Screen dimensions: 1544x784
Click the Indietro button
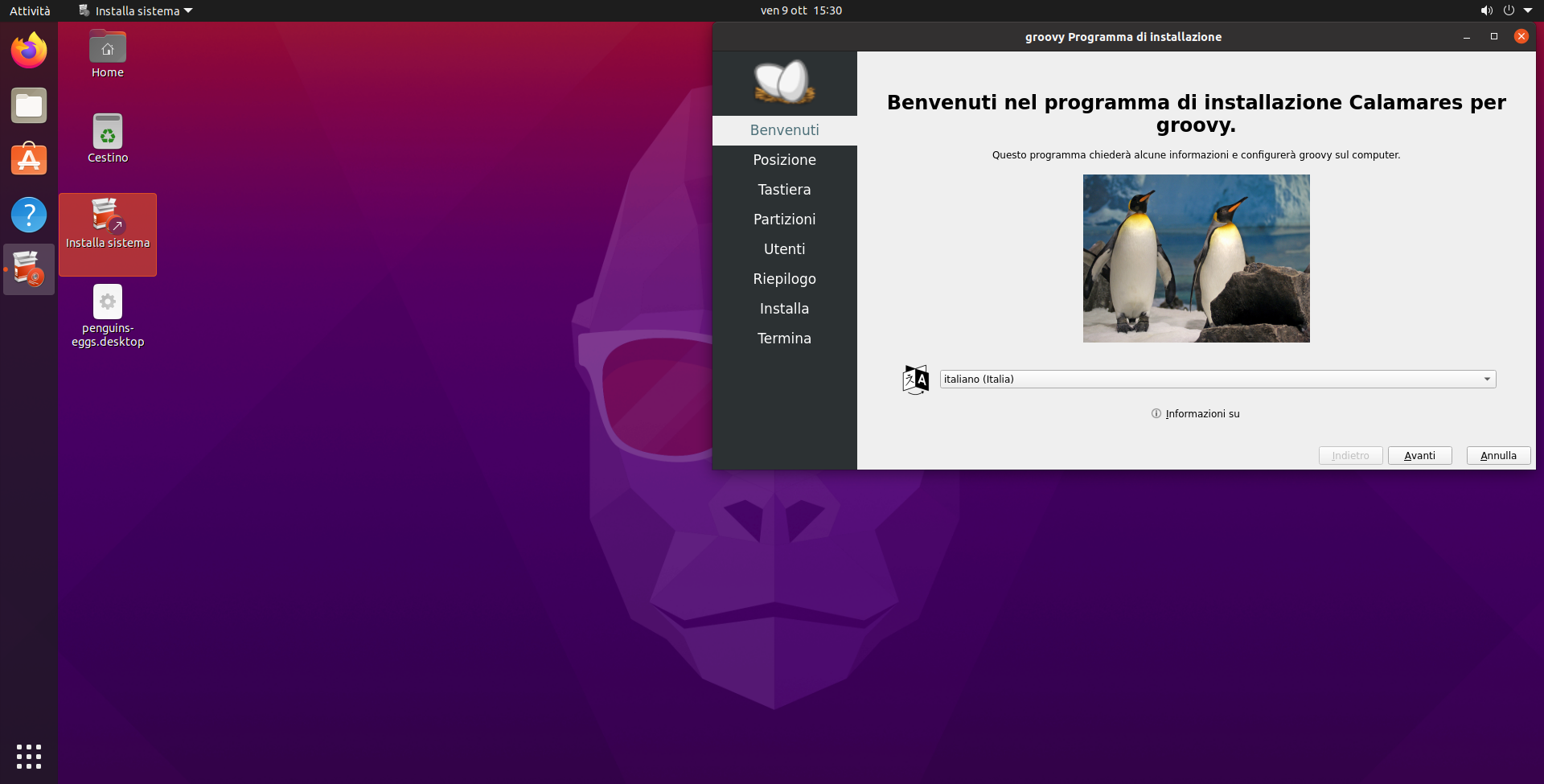pyautogui.click(x=1350, y=455)
